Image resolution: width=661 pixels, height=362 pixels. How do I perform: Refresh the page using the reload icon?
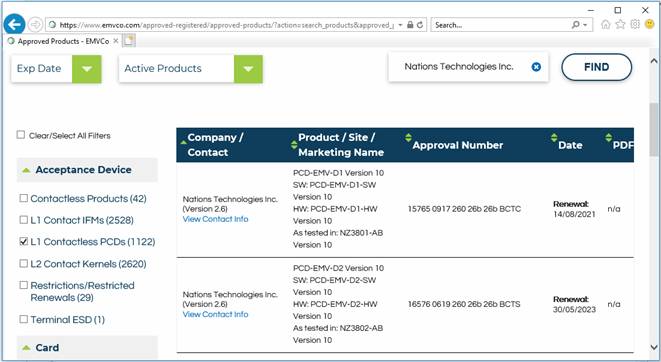click(x=420, y=25)
